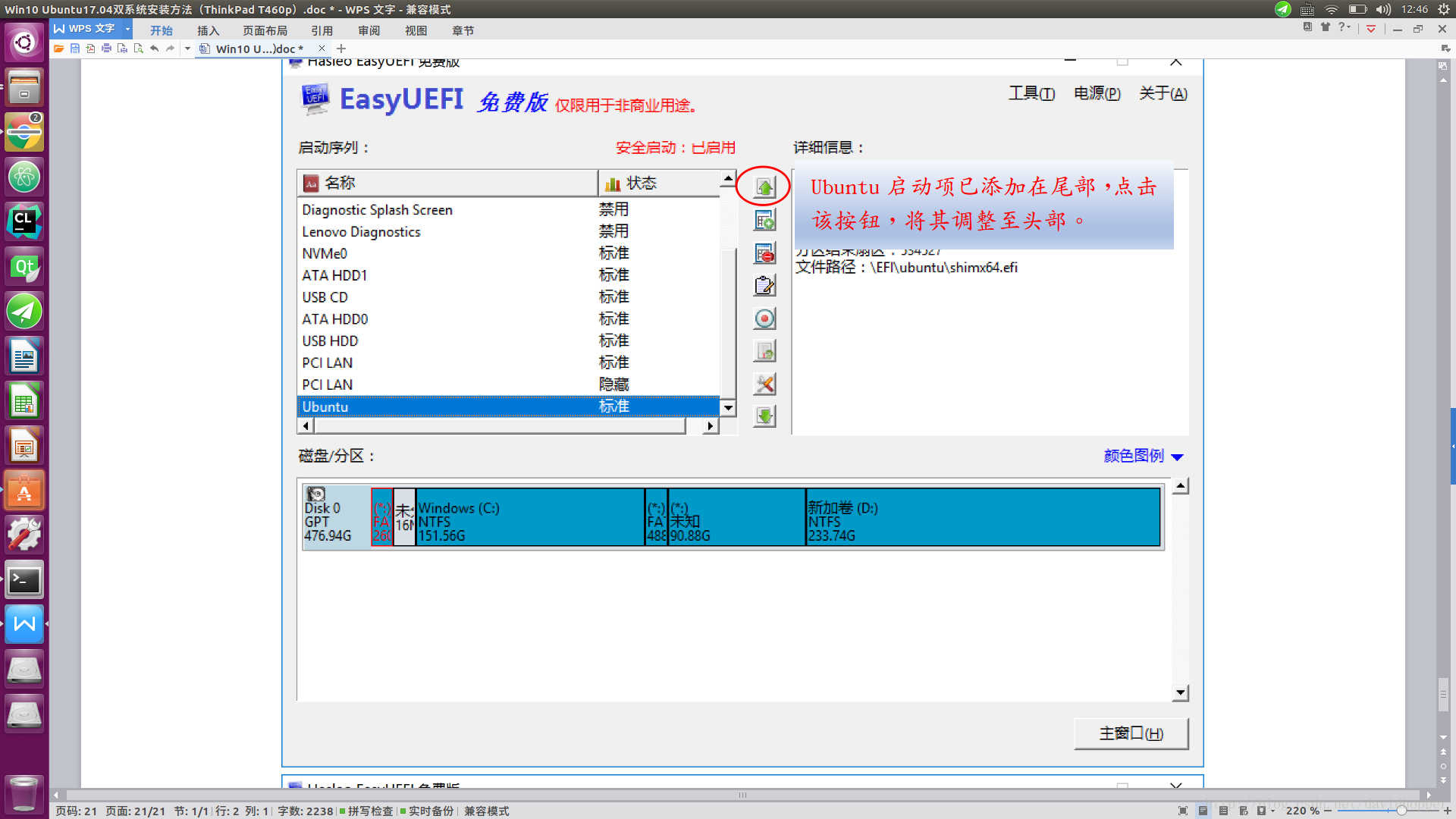1456x819 pixels.
Task: Click the zoom in plus button
Action: [1448, 811]
